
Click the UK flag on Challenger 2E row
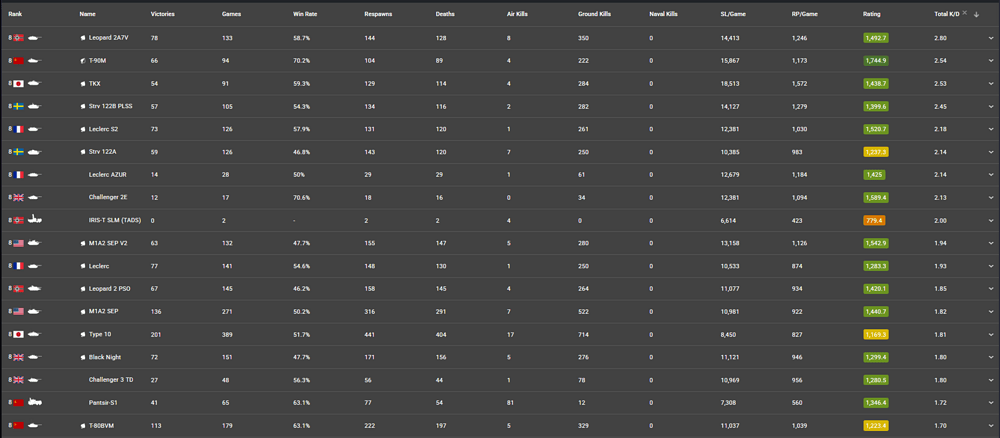18,197
